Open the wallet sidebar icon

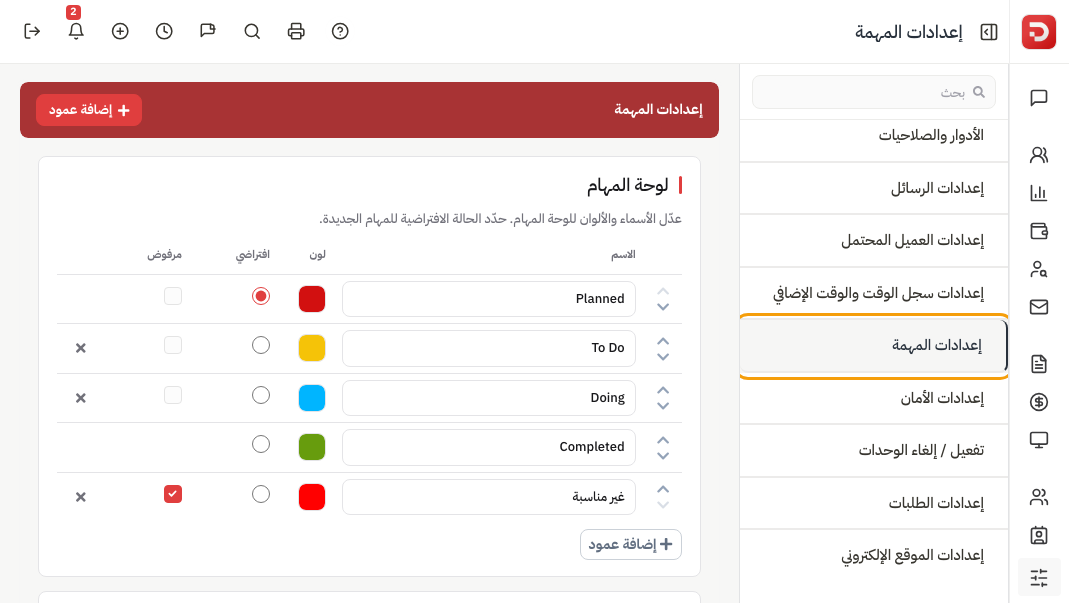click(1039, 231)
